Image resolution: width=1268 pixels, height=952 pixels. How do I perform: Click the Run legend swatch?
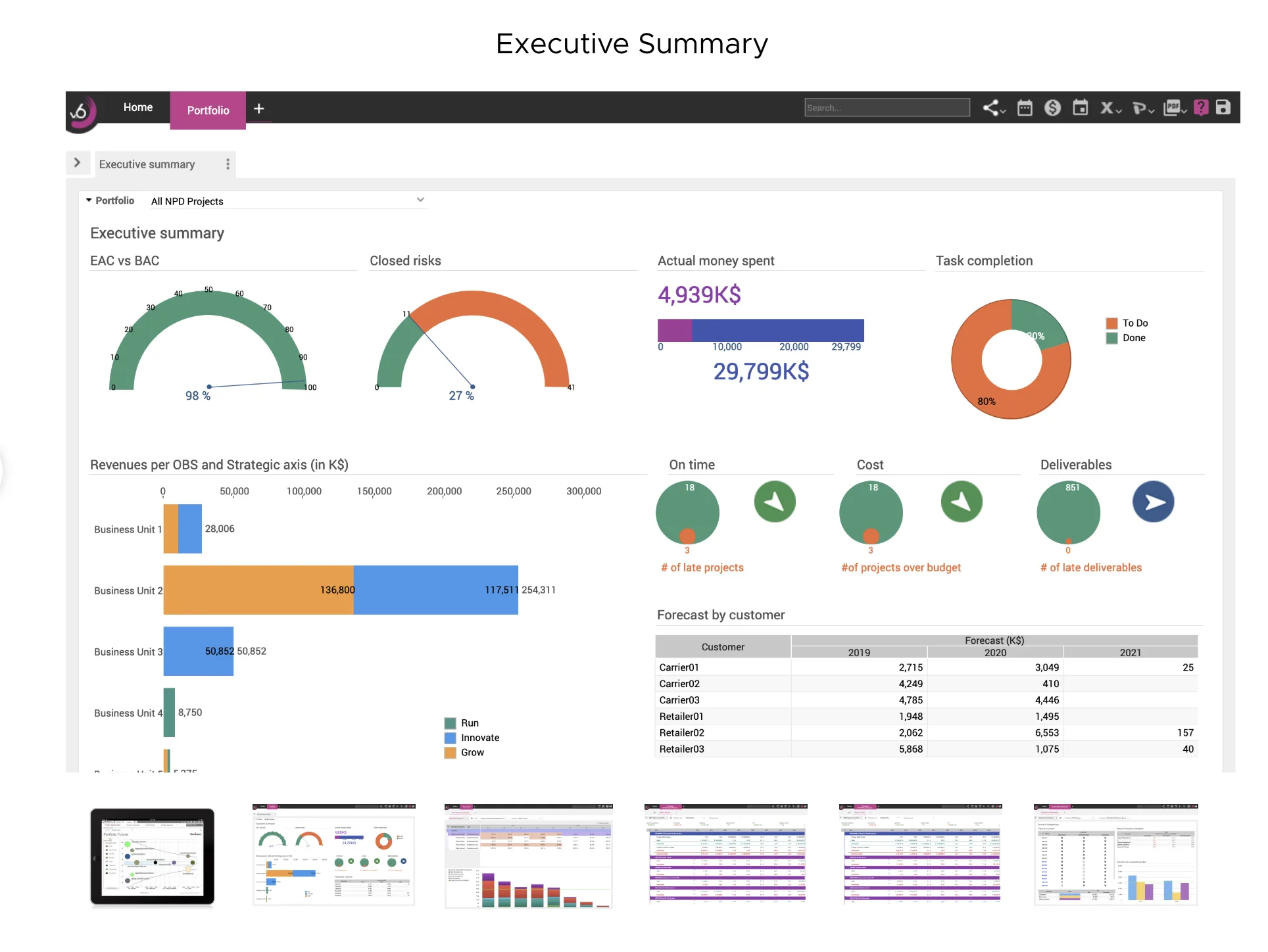click(x=450, y=723)
